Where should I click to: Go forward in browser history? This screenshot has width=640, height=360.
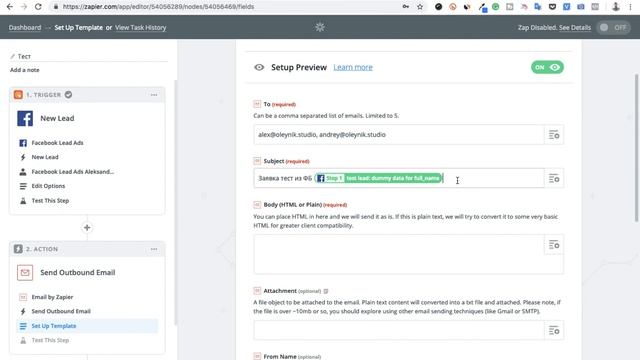(x=24, y=7)
